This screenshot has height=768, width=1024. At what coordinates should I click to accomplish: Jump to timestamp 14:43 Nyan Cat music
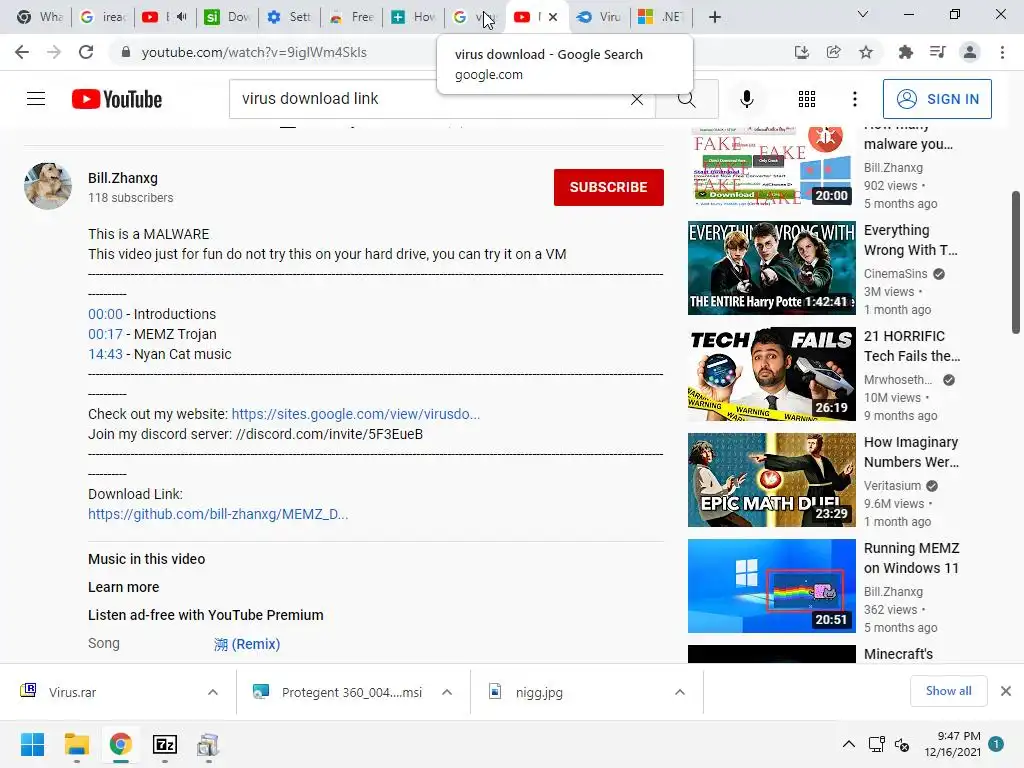click(x=105, y=355)
